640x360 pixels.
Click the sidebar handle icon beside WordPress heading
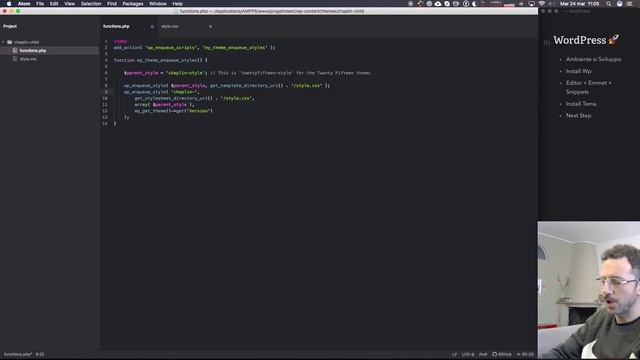547,42
